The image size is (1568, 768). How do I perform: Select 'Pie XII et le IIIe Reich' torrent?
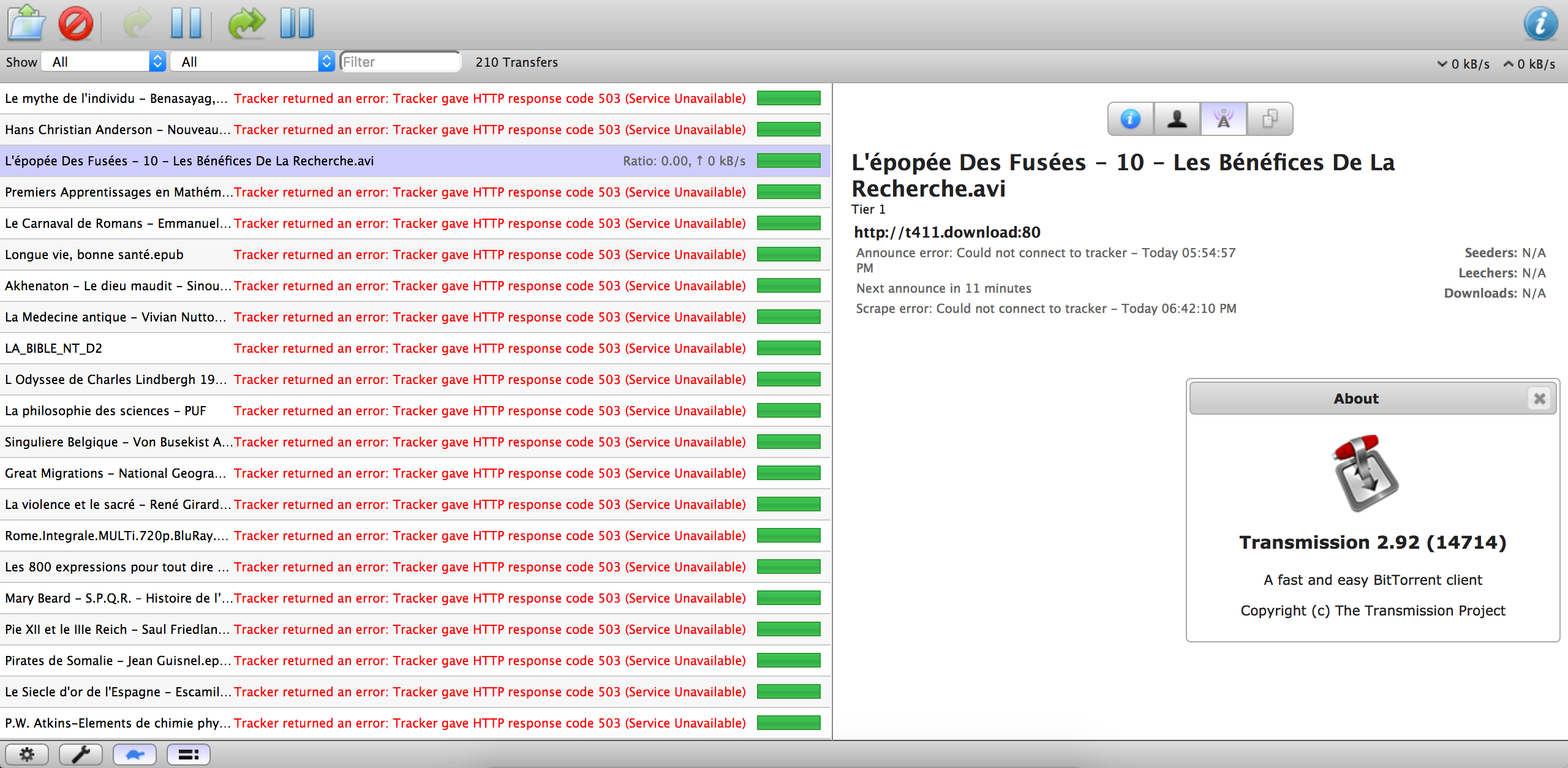tap(415, 630)
